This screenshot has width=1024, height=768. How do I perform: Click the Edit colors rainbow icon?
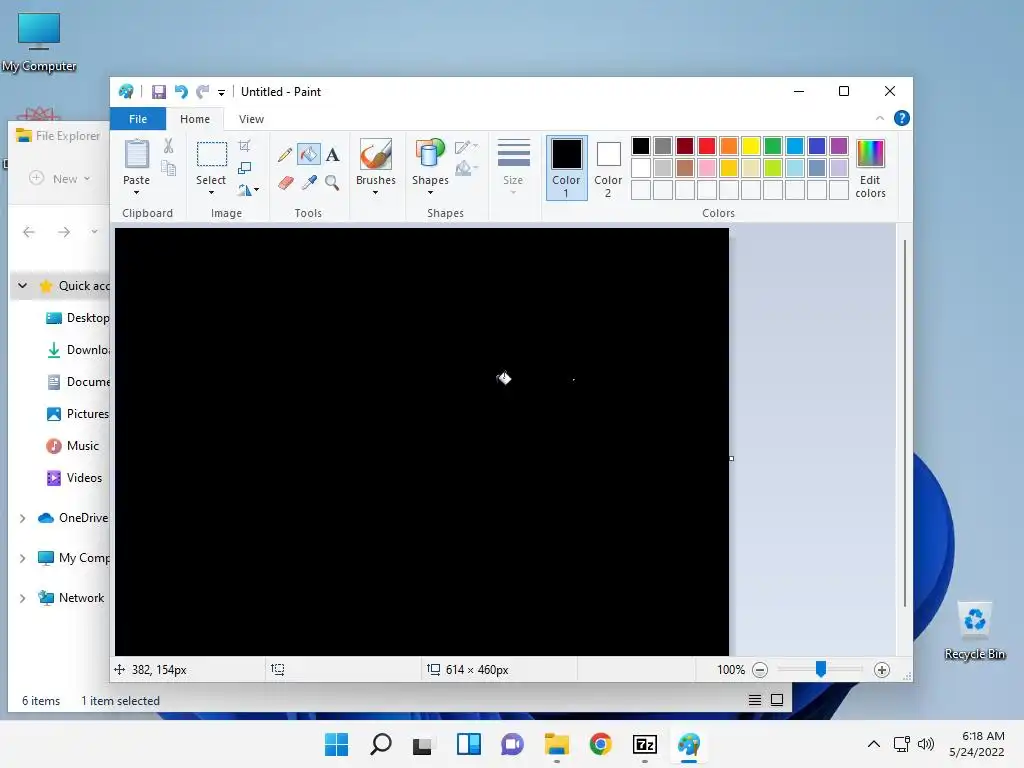[870, 154]
